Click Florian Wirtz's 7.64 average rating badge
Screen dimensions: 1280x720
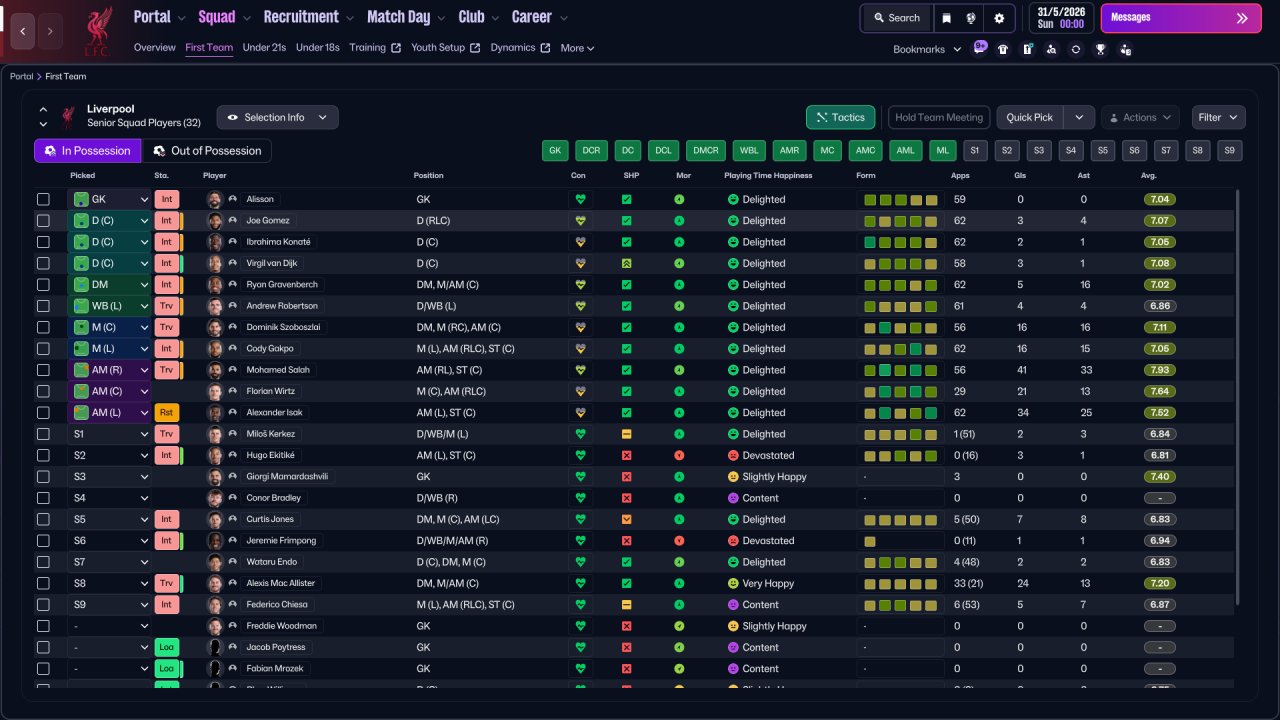coord(1160,391)
